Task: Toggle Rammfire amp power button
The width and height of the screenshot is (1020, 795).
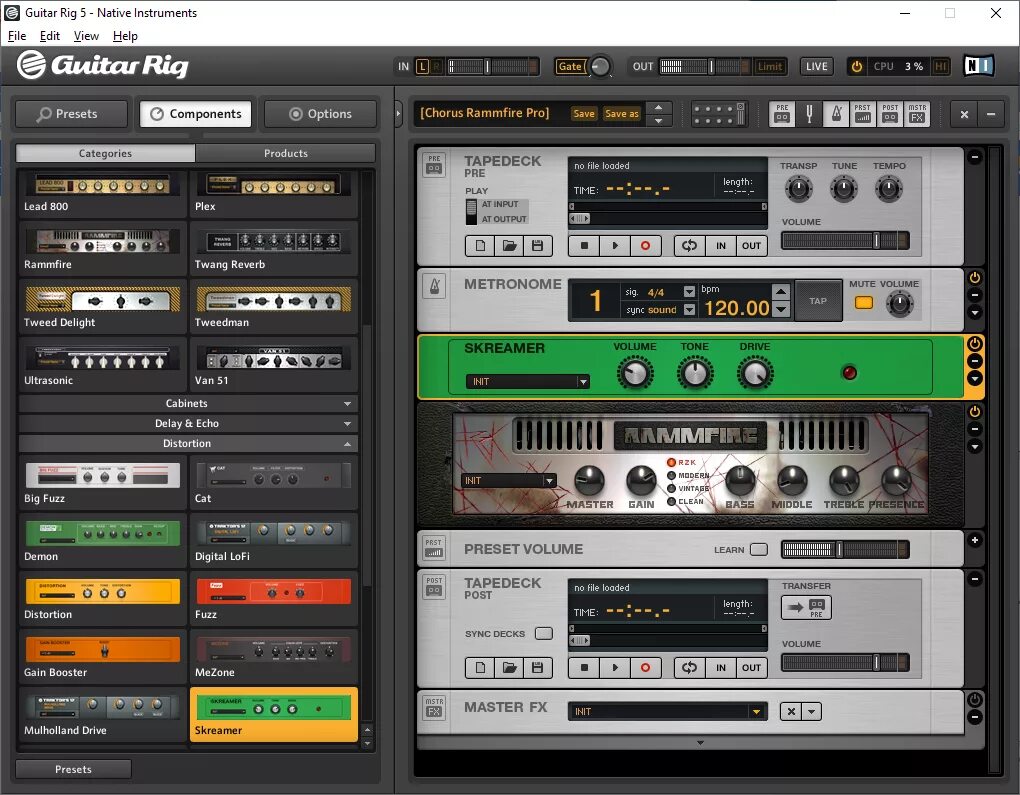Action: (974, 411)
